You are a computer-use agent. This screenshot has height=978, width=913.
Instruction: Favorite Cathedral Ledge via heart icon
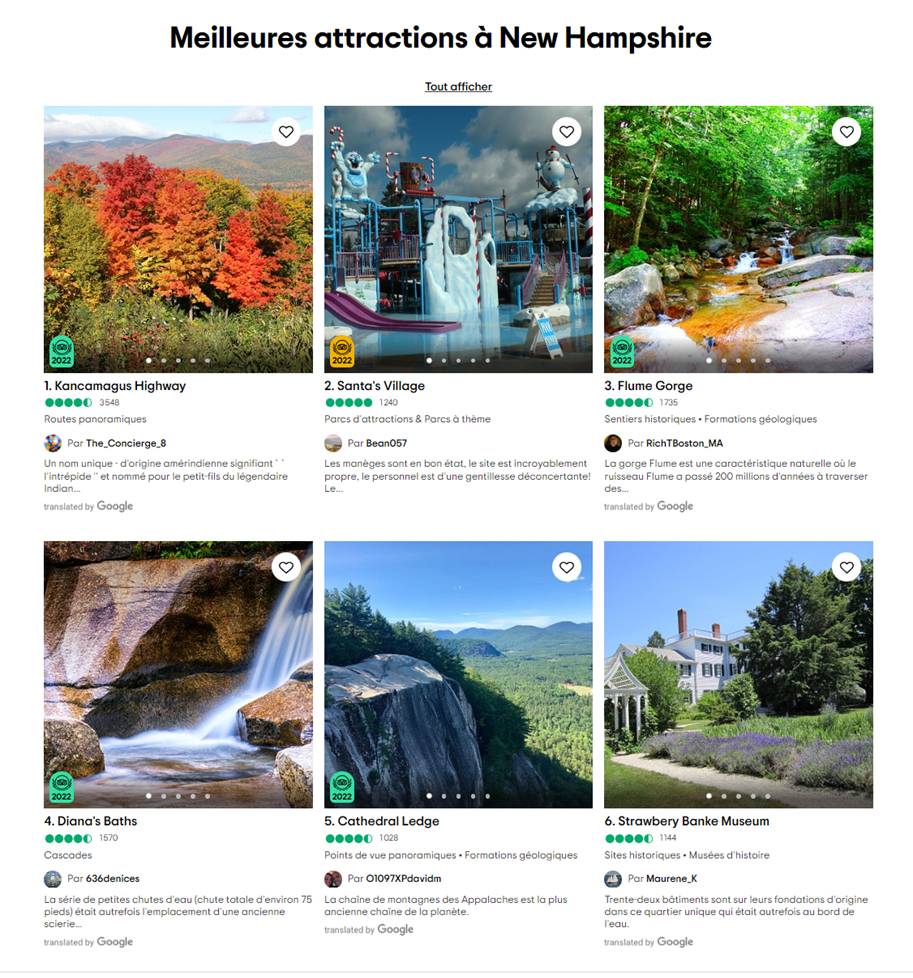566,567
